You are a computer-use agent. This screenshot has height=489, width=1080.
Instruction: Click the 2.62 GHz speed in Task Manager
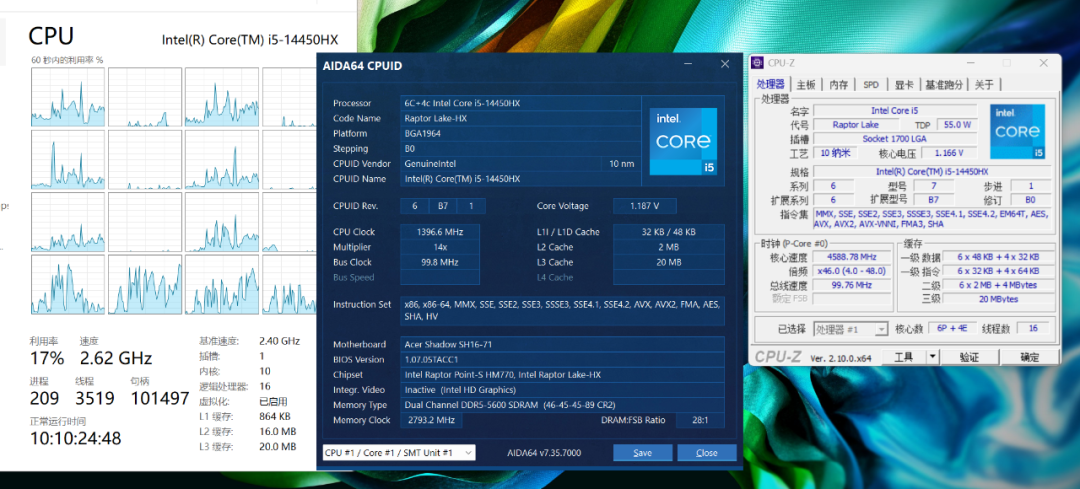point(116,358)
